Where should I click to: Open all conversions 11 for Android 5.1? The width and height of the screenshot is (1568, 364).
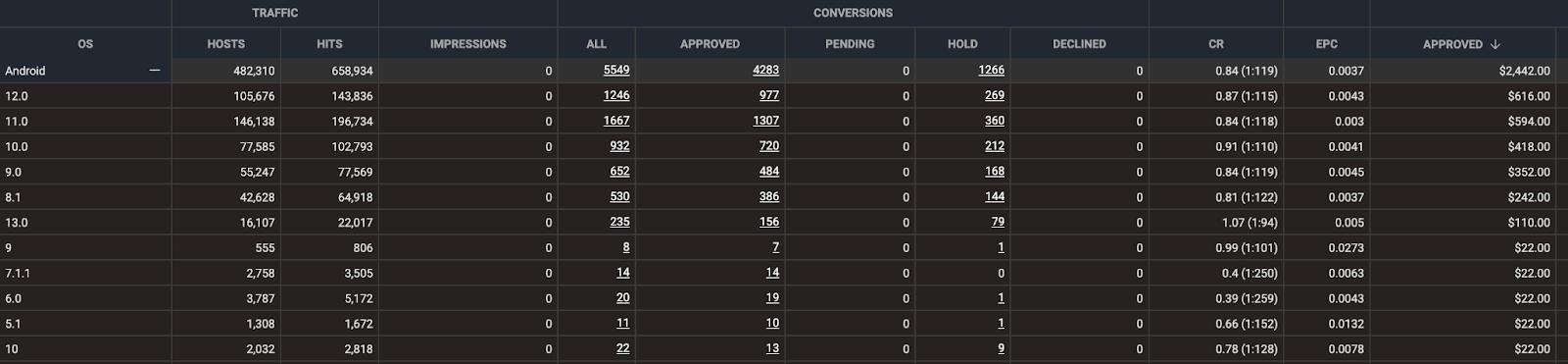pyautogui.click(x=623, y=323)
